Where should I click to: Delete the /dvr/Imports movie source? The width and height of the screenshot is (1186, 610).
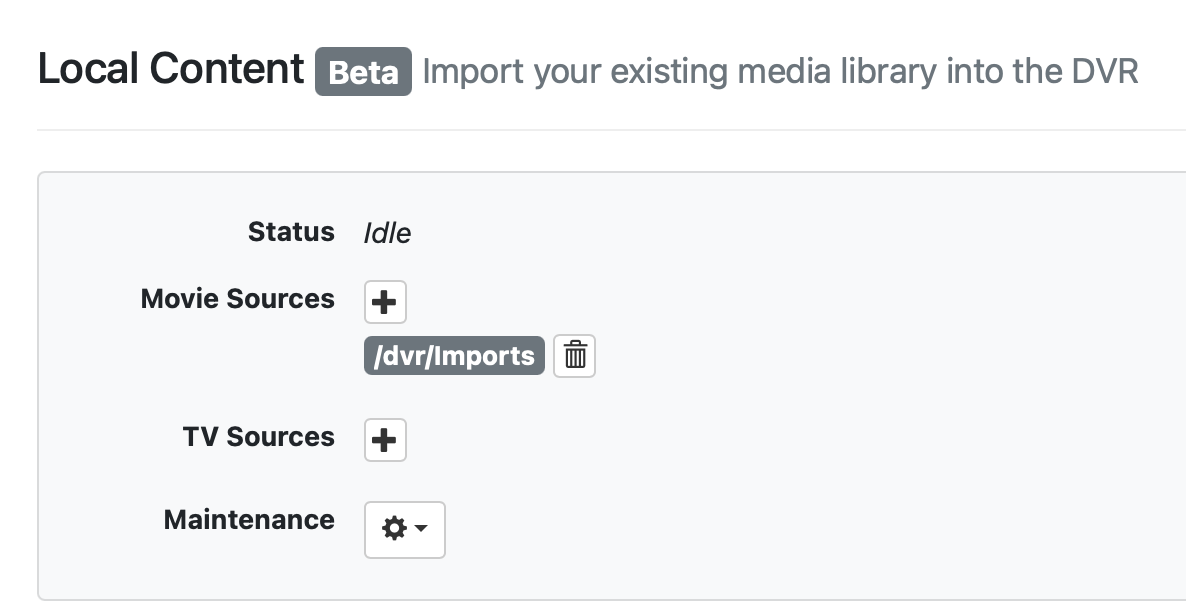coord(574,356)
